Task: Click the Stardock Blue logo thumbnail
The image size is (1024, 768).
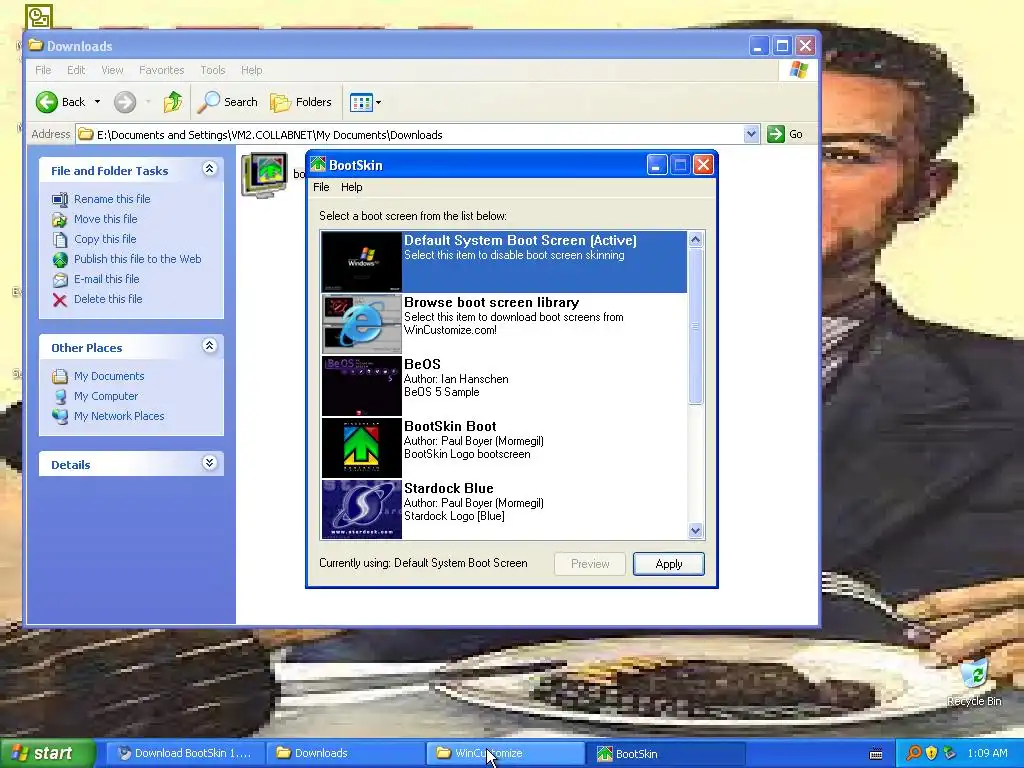Action: tap(361, 509)
